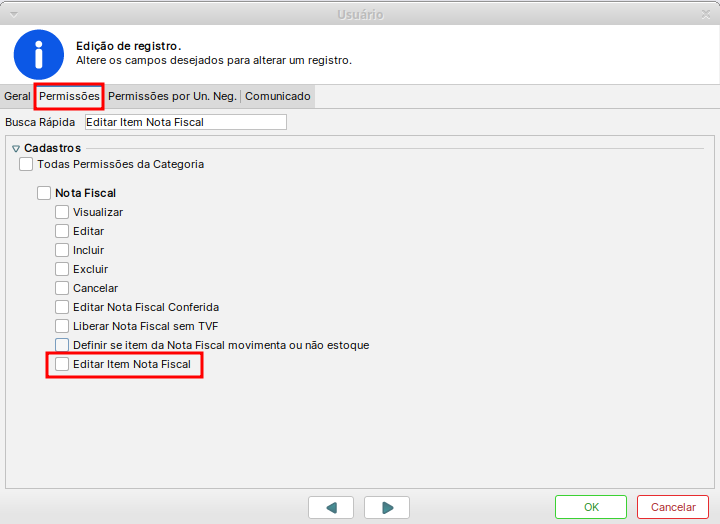Tick the Excluir permission checkbox
The height and width of the screenshot is (524, 720).
coord(62,269)
